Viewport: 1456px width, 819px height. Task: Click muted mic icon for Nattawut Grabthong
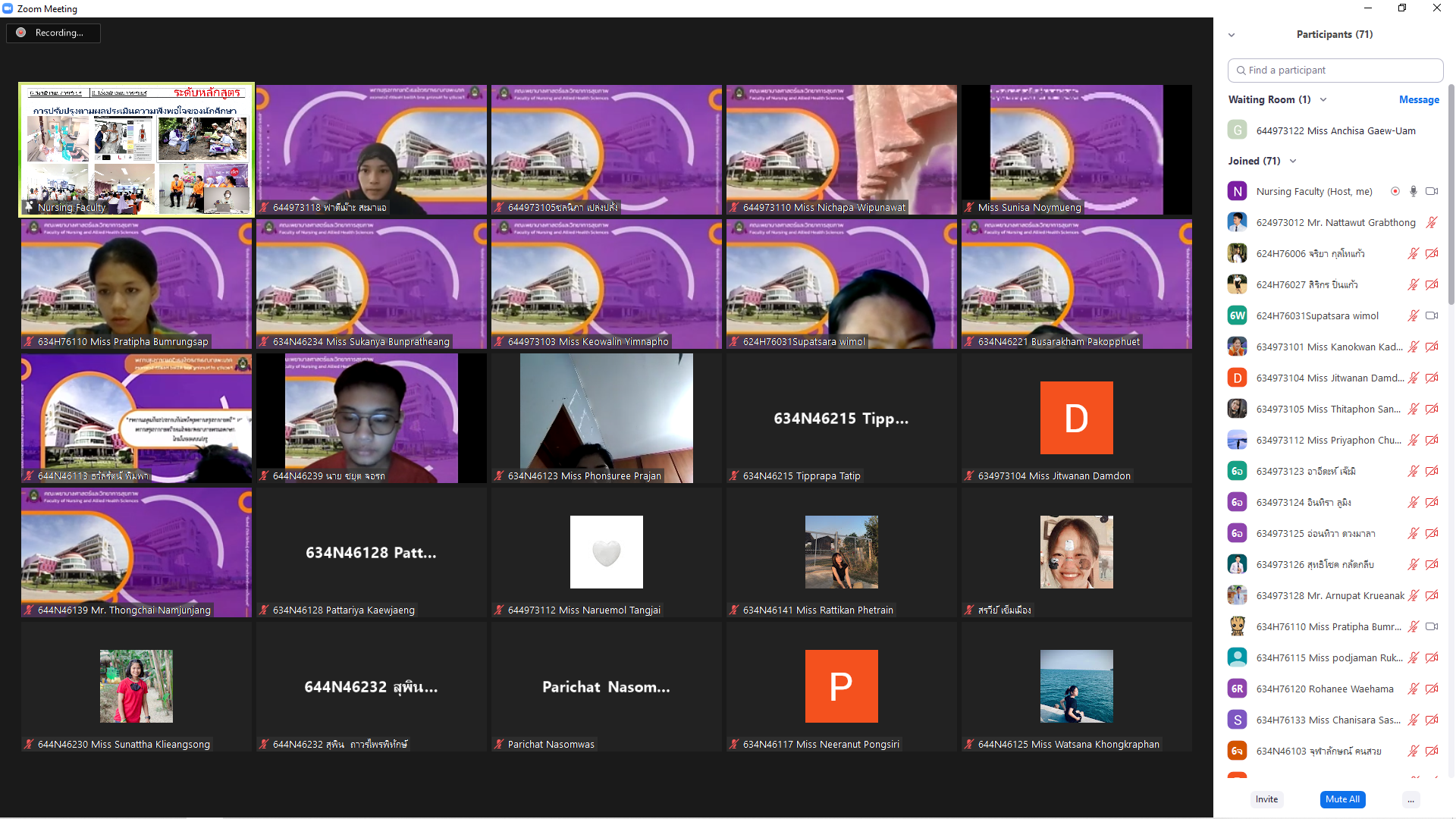click(x=1432, y=223)
